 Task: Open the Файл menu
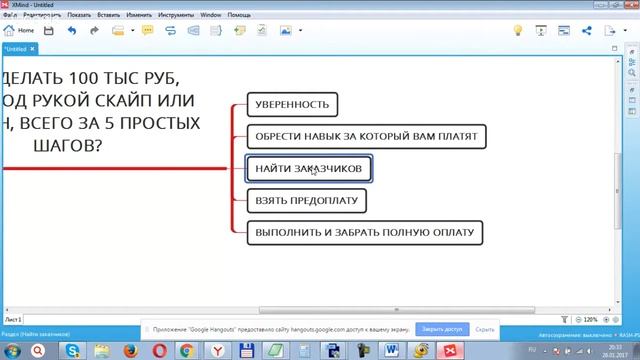click(x=10, y=15)
